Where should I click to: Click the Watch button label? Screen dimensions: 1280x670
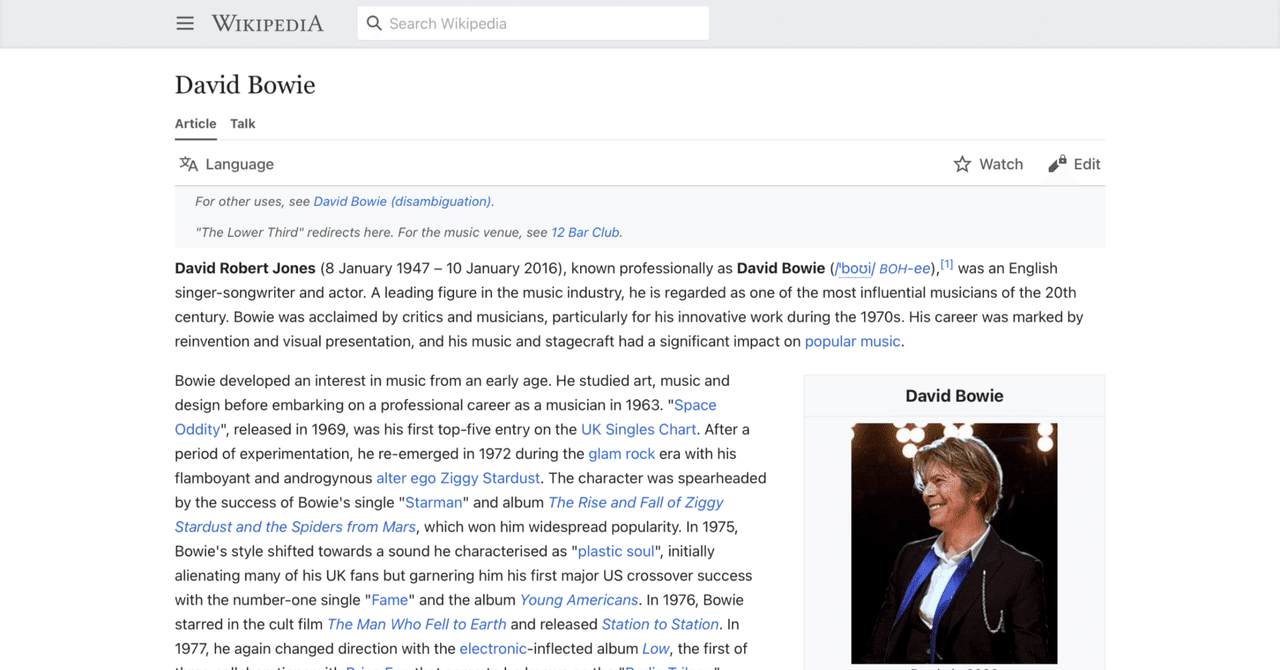pos(1001,164)
